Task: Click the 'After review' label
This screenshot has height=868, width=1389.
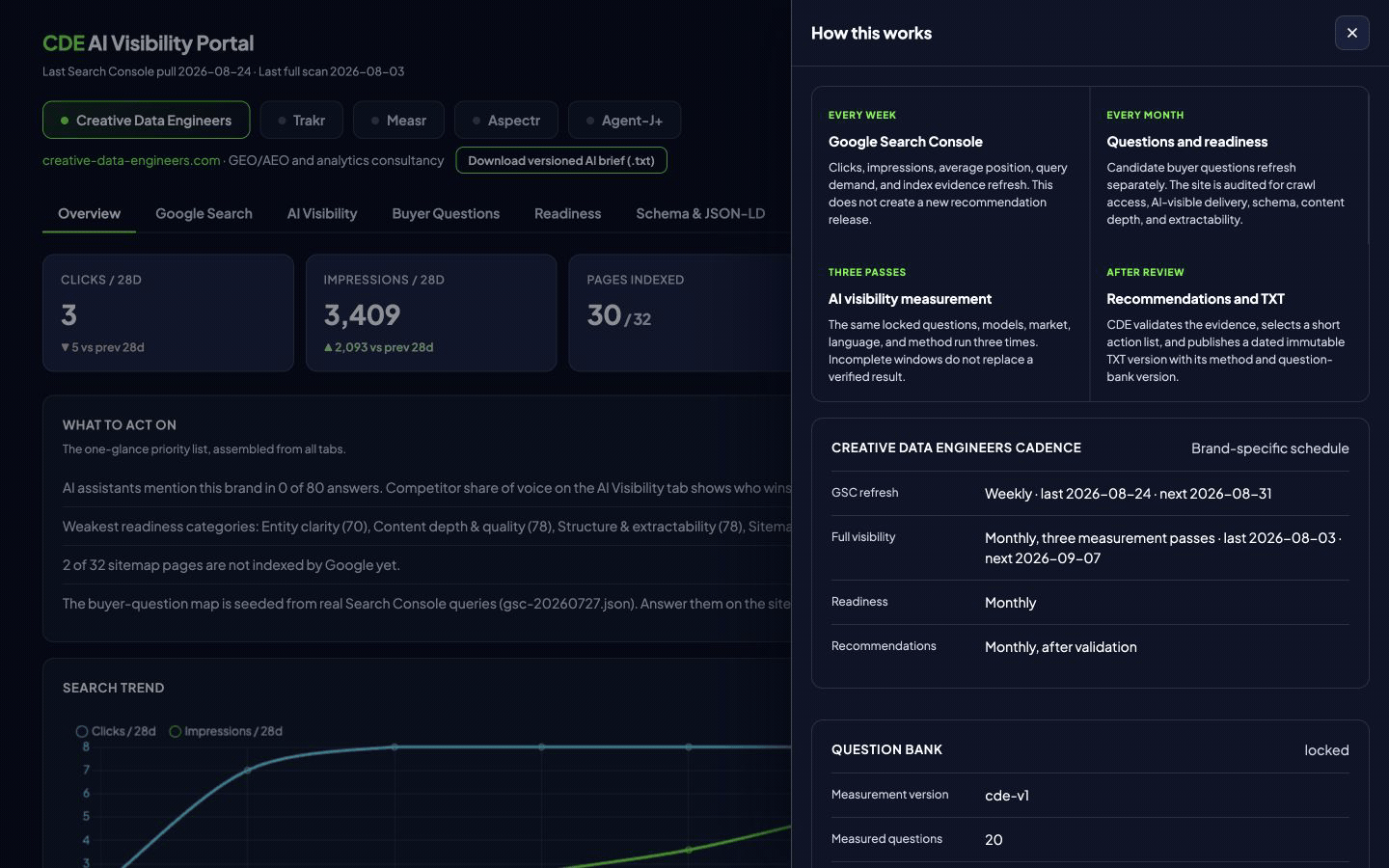Action: 1145,272
